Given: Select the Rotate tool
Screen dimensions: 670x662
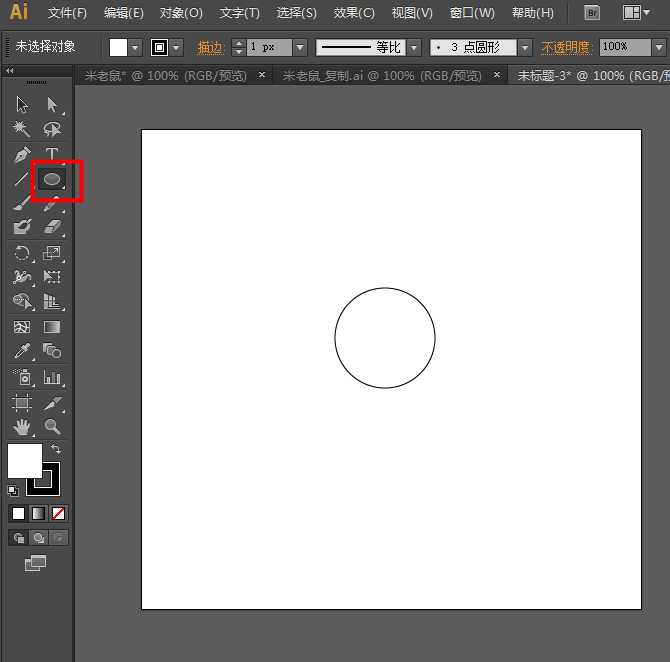Looking at the screenshot, I should click(22, 253).
